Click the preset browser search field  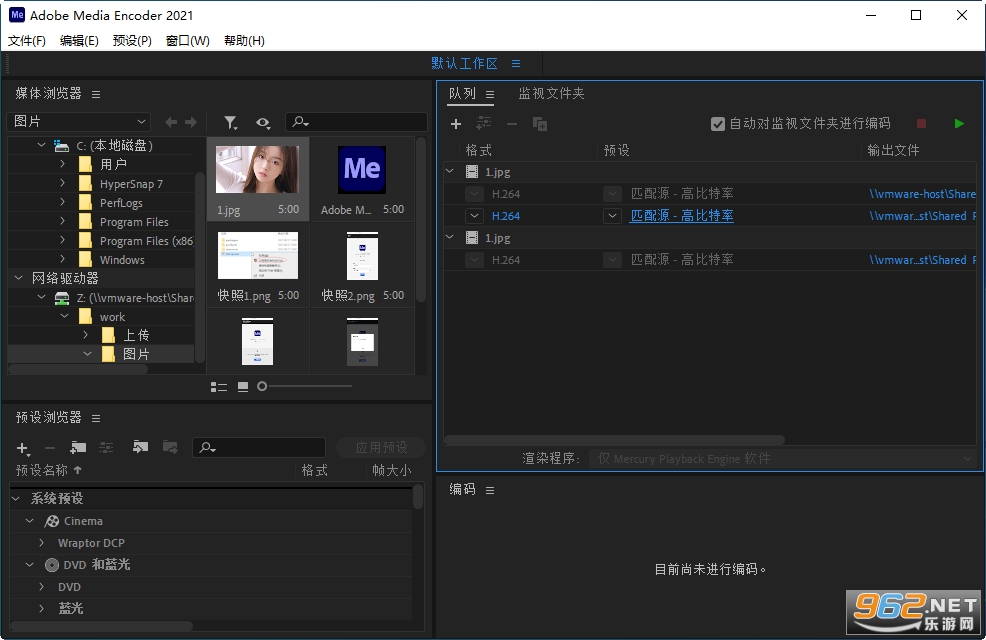click(258, 448)
